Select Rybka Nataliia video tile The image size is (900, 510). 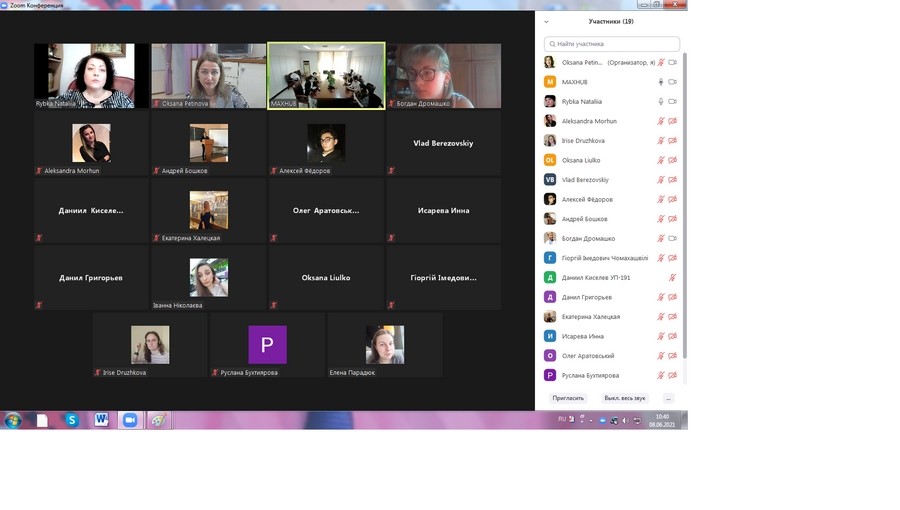click(91, 76)
